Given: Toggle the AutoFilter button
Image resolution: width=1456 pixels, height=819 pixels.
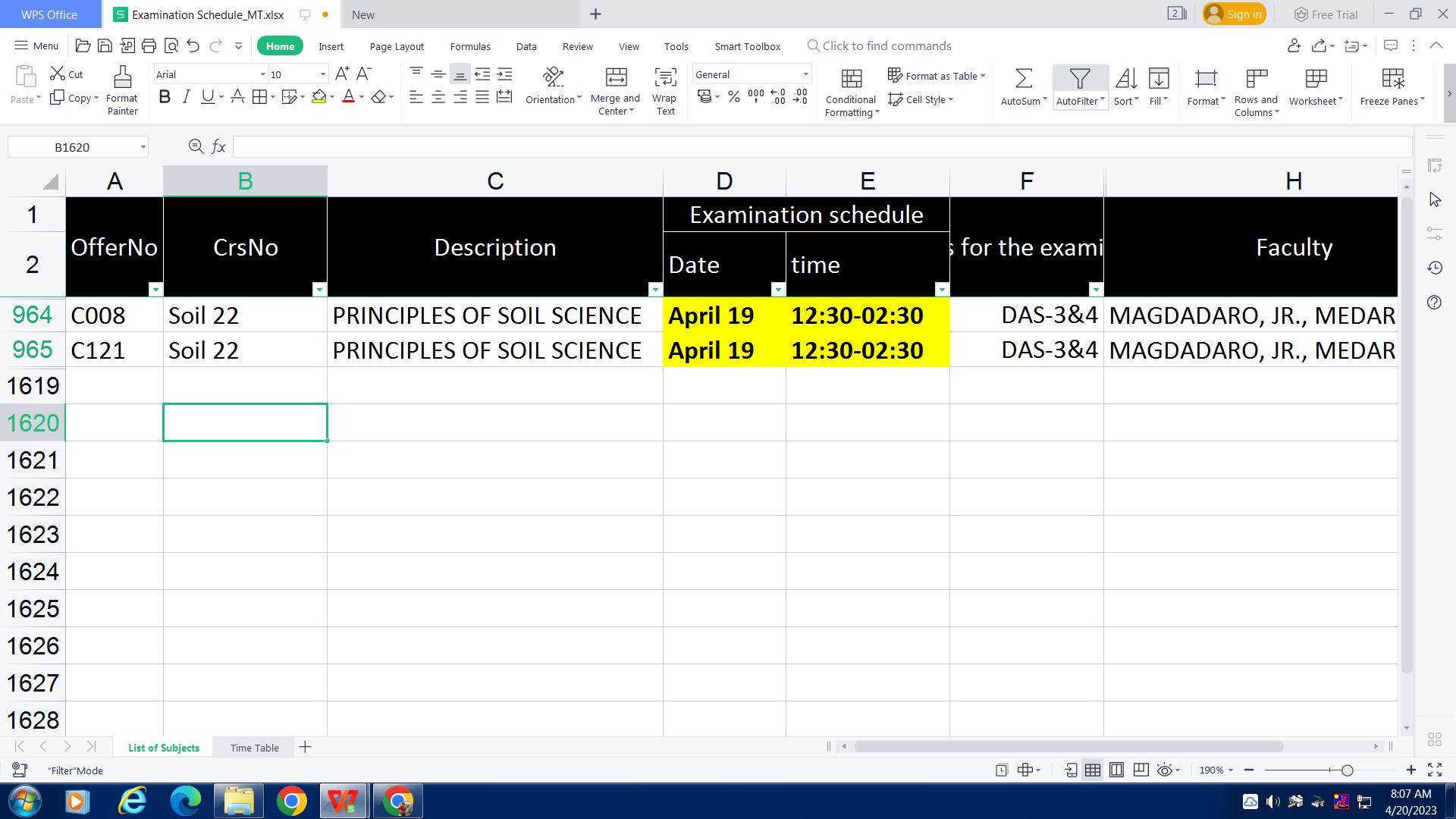Looking at the screenshot, I should (1079, 79).
